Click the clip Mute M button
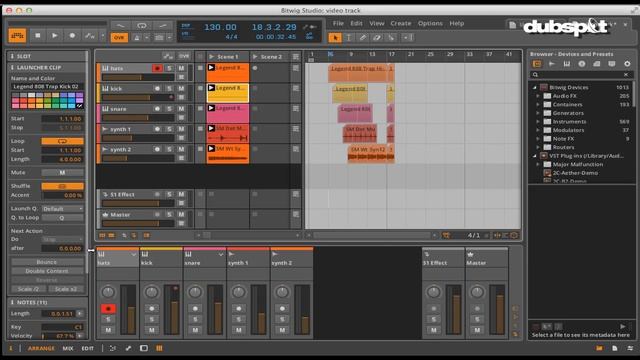 click(x=62, y=173)
